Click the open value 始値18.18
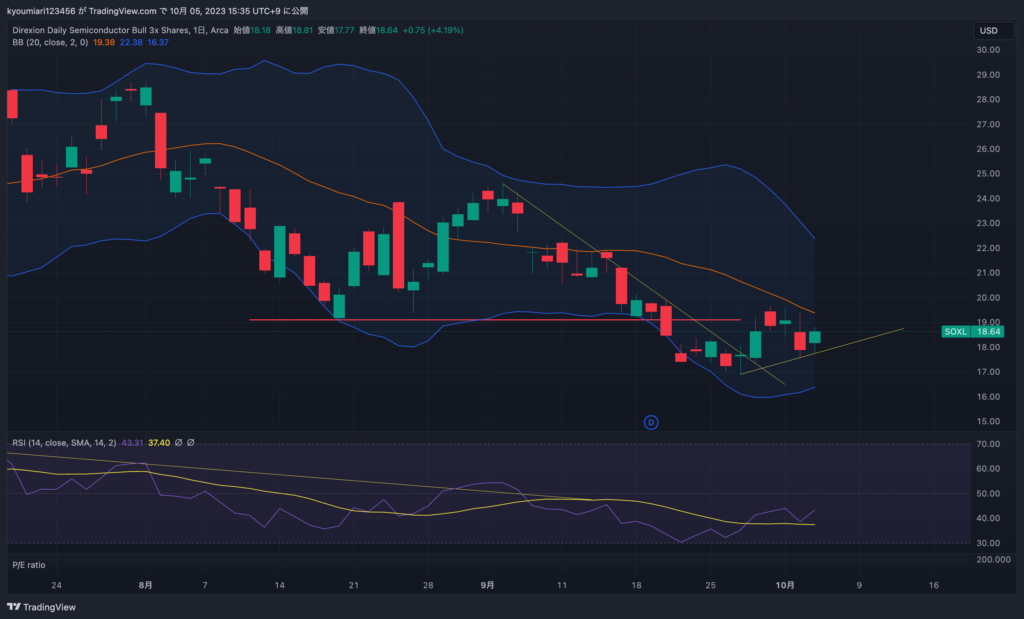 (x=252, y=30)
